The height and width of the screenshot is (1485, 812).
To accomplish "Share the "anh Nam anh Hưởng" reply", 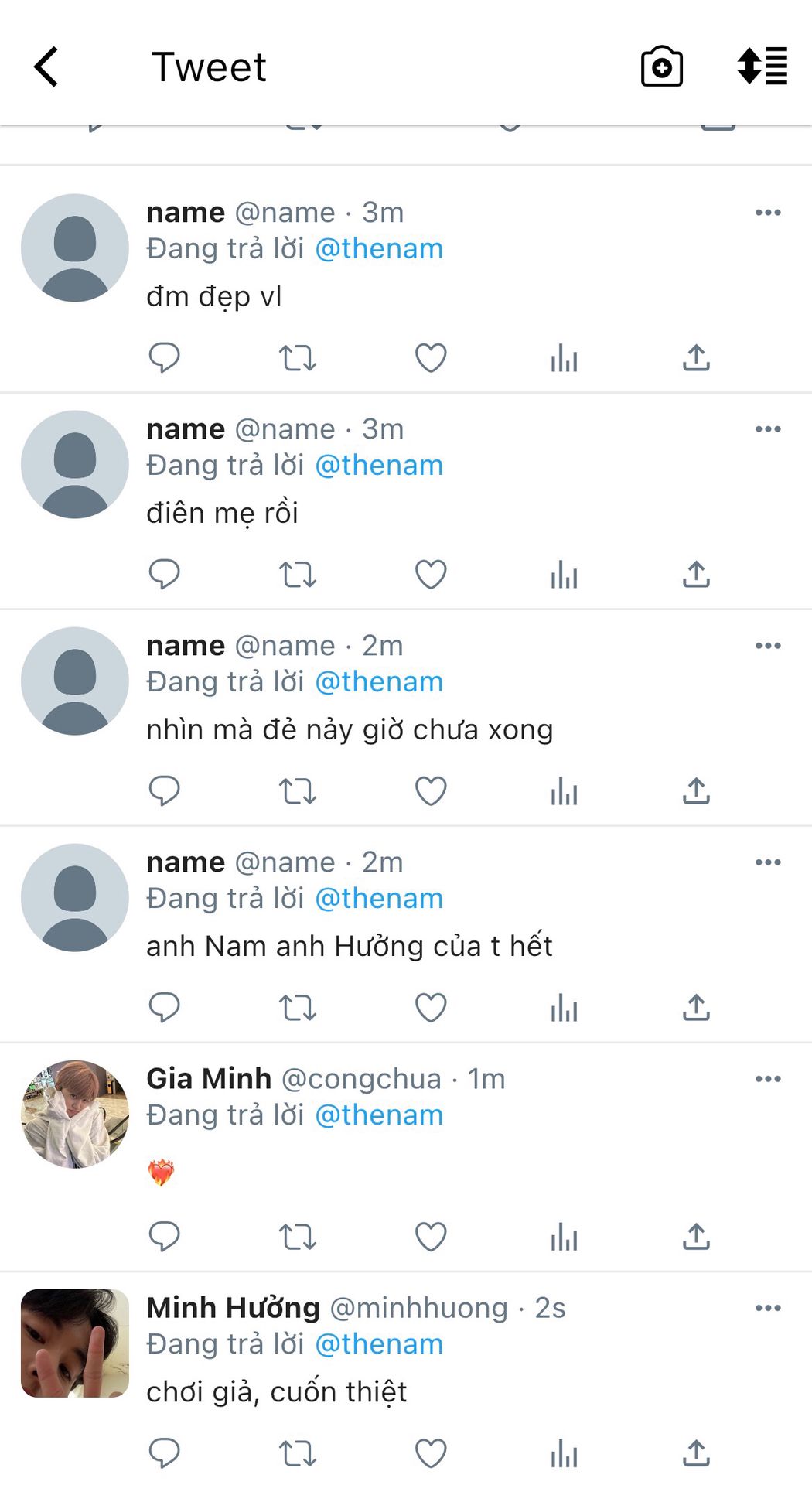I will pyautogui.click(x=696, y=1007).
